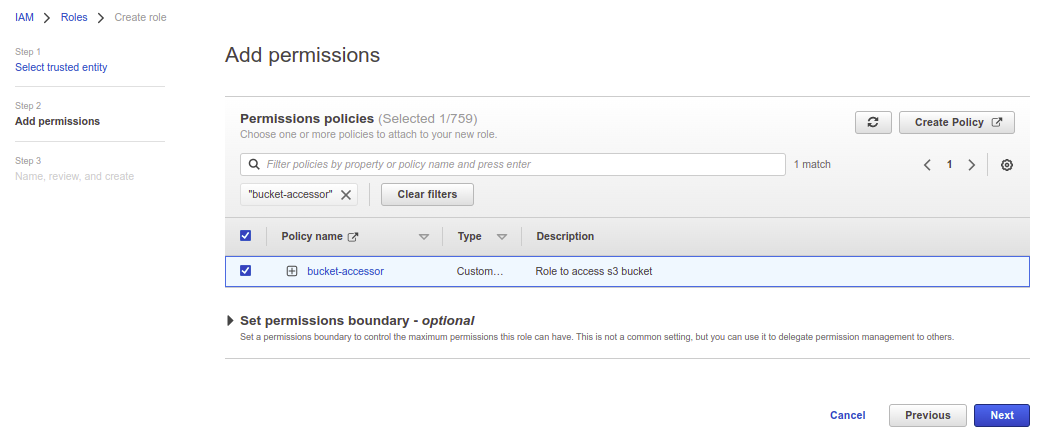
Task: Open the bucket-accessor policy link
Action: tap(345, 271)
